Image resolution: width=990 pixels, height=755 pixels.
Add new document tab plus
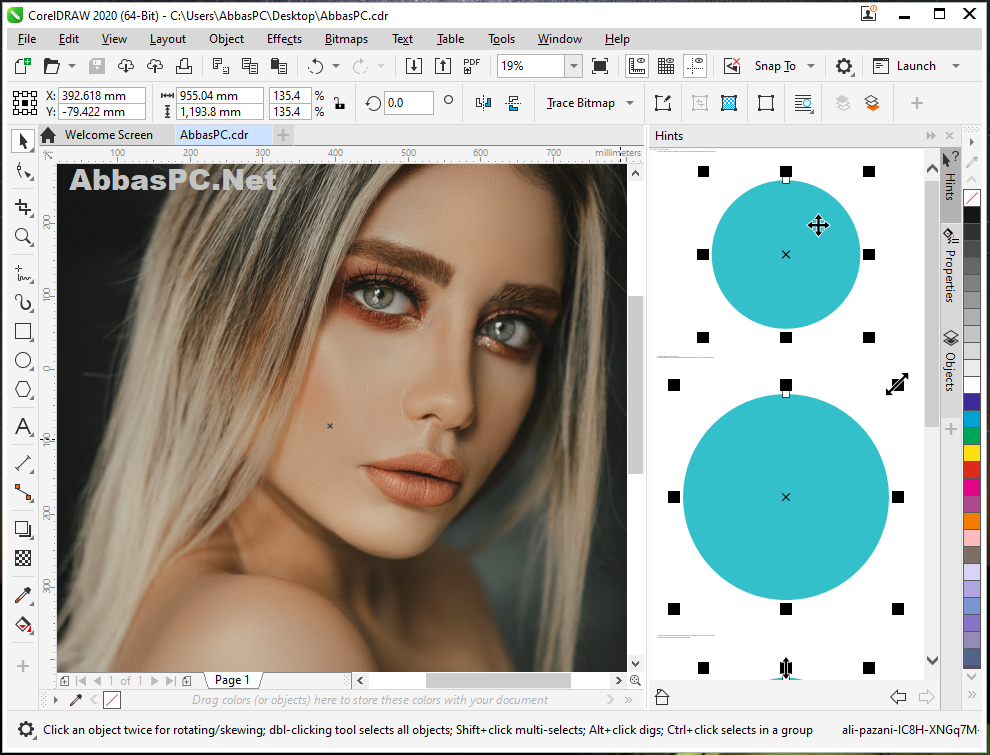pyautogui.click(x=283, y=135)
